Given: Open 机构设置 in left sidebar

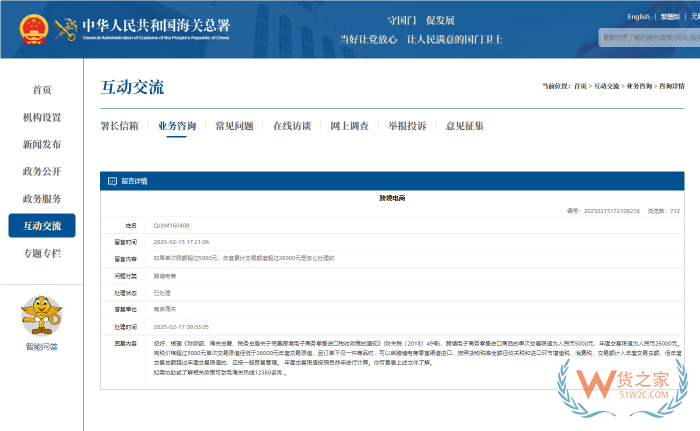Looking at the screenshot, I should 42,117.
